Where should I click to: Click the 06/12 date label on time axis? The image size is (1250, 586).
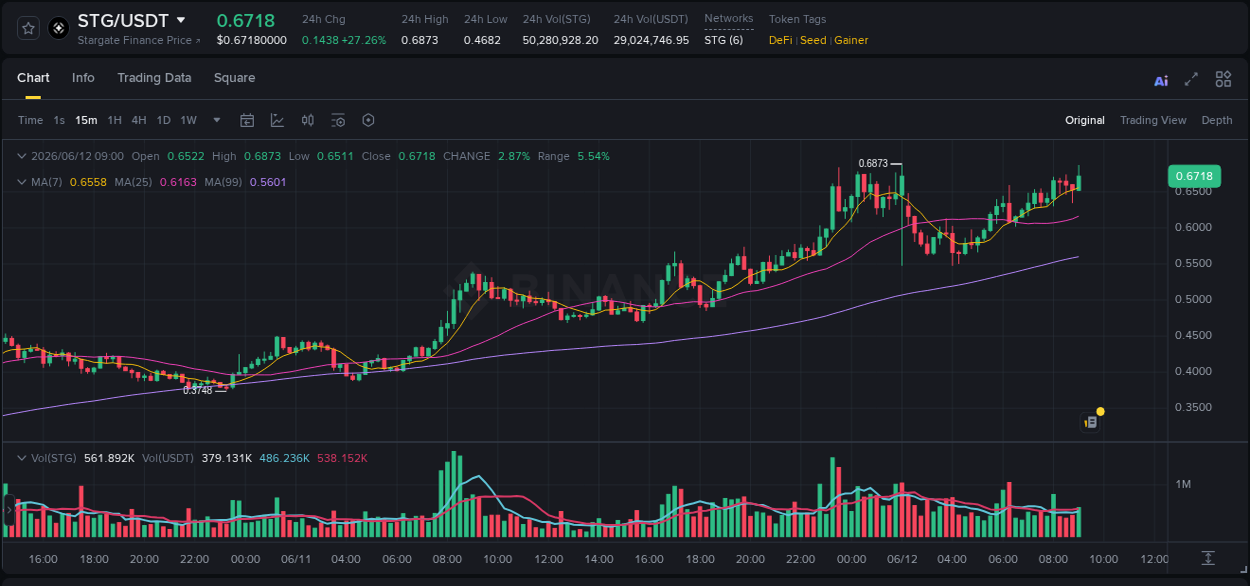[x=902, y=559]
